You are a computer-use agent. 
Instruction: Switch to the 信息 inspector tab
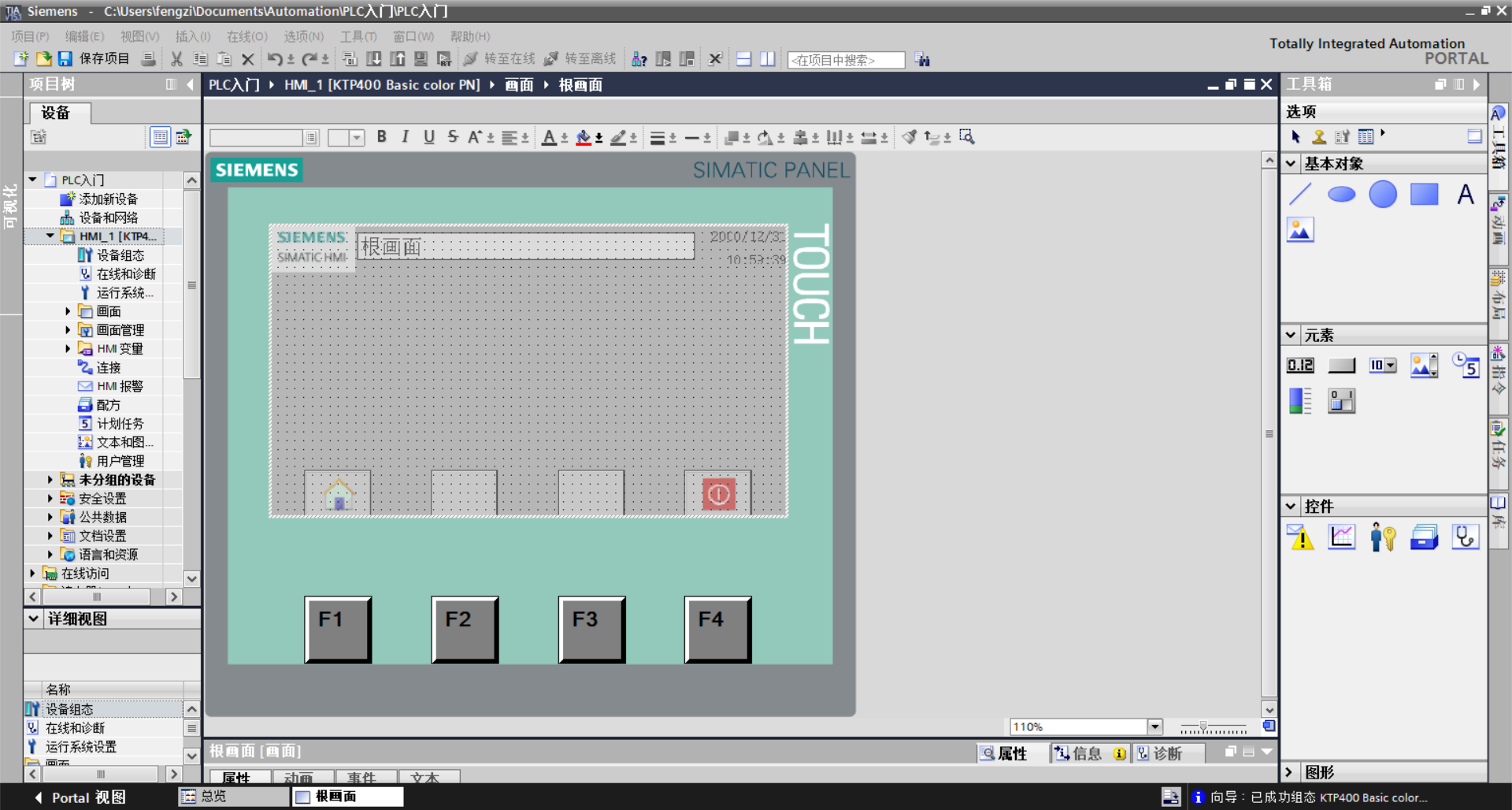(1088, 753)
